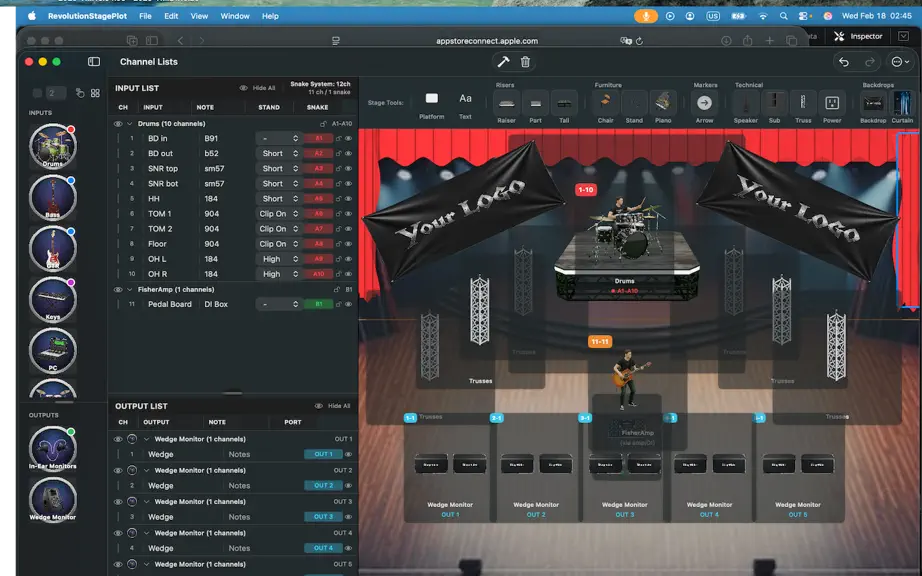Open the RevolutionStagePlot app menu
The width and height of the screenshot is (922, 576).
[88, 16]
